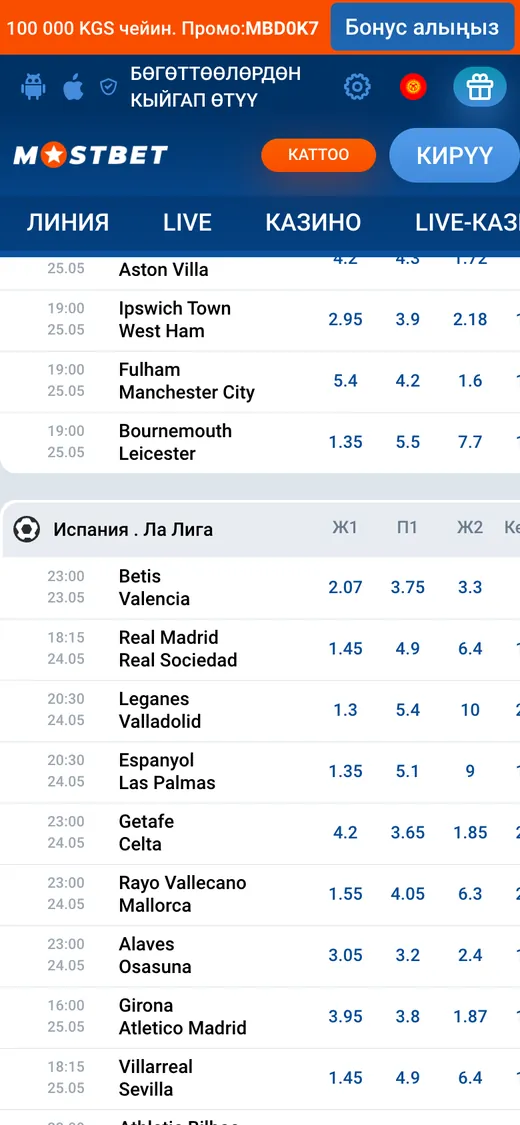The image size is (520, 1125).
Task: Select draw odds 3.75 for Betis vs Valencia
Action: pyautogui.click(x=407, y=587)
